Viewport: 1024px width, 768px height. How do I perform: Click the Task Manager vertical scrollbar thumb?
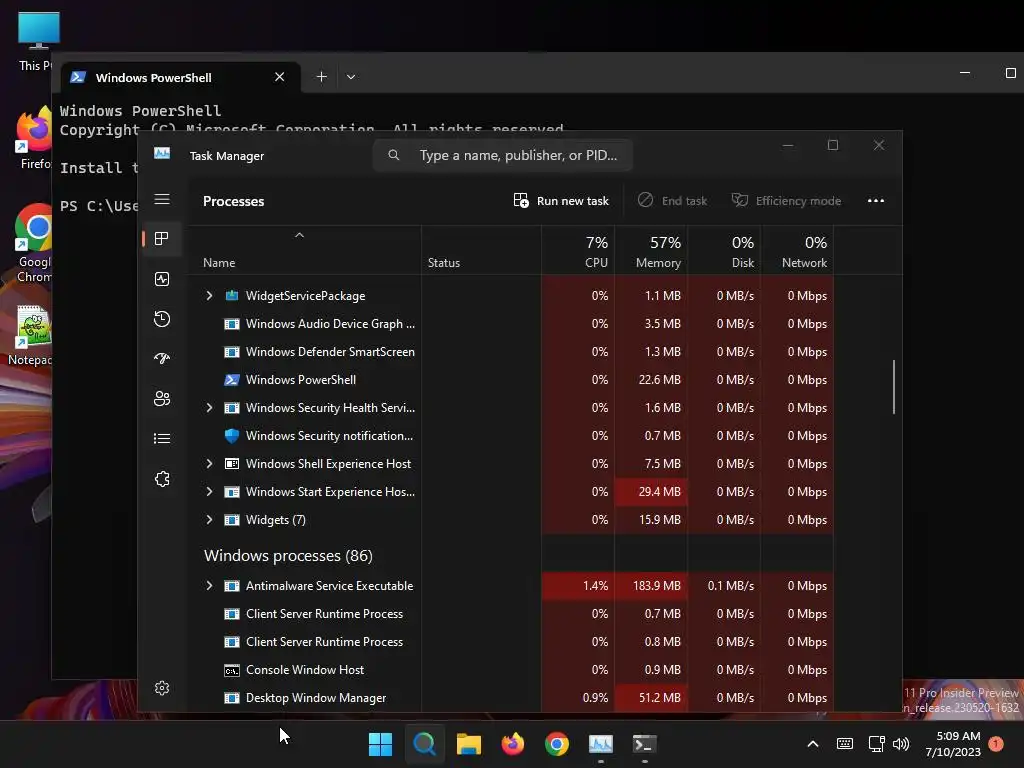click(893, 387)
